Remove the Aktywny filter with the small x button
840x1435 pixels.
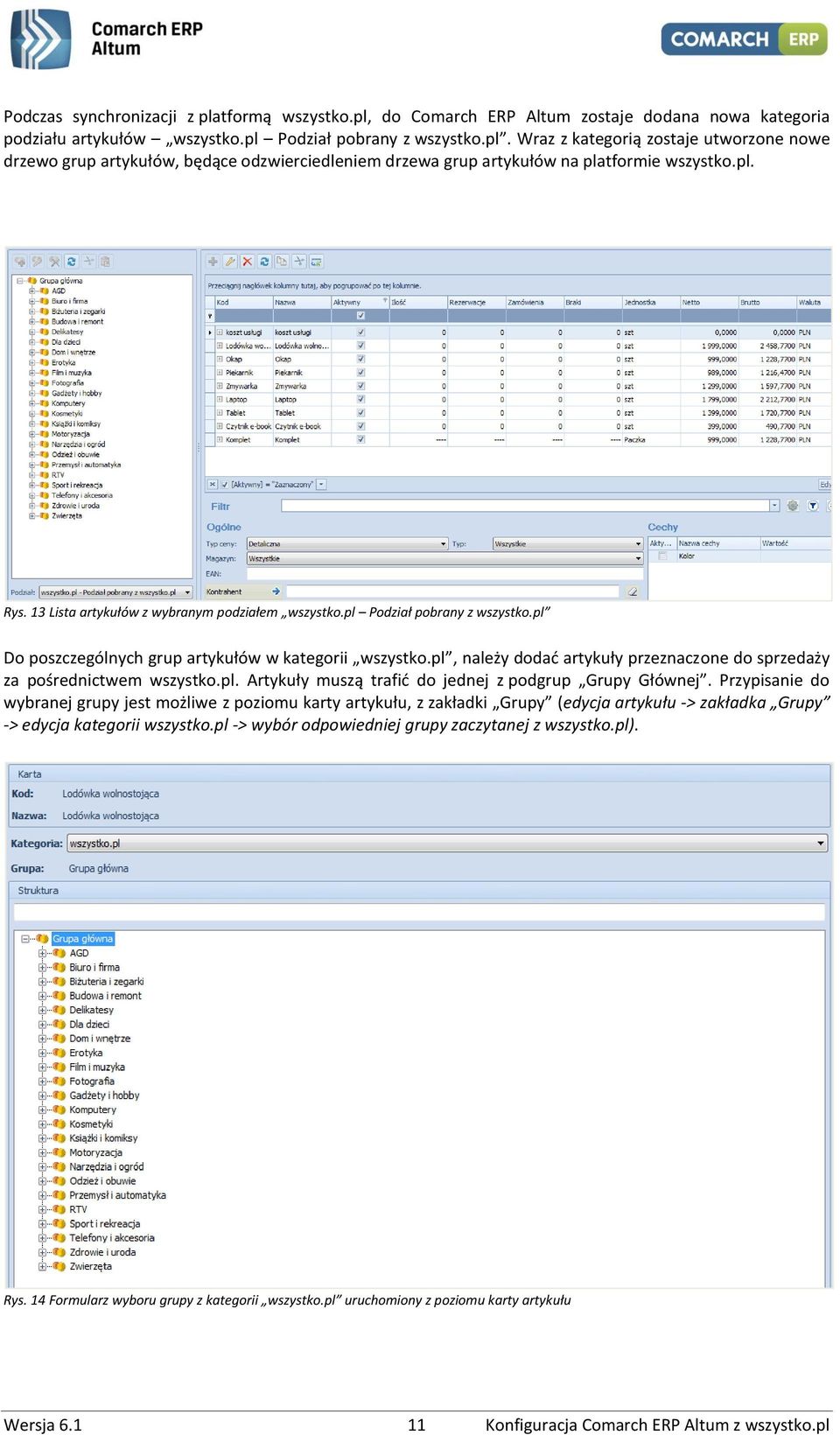coord(212,484)
